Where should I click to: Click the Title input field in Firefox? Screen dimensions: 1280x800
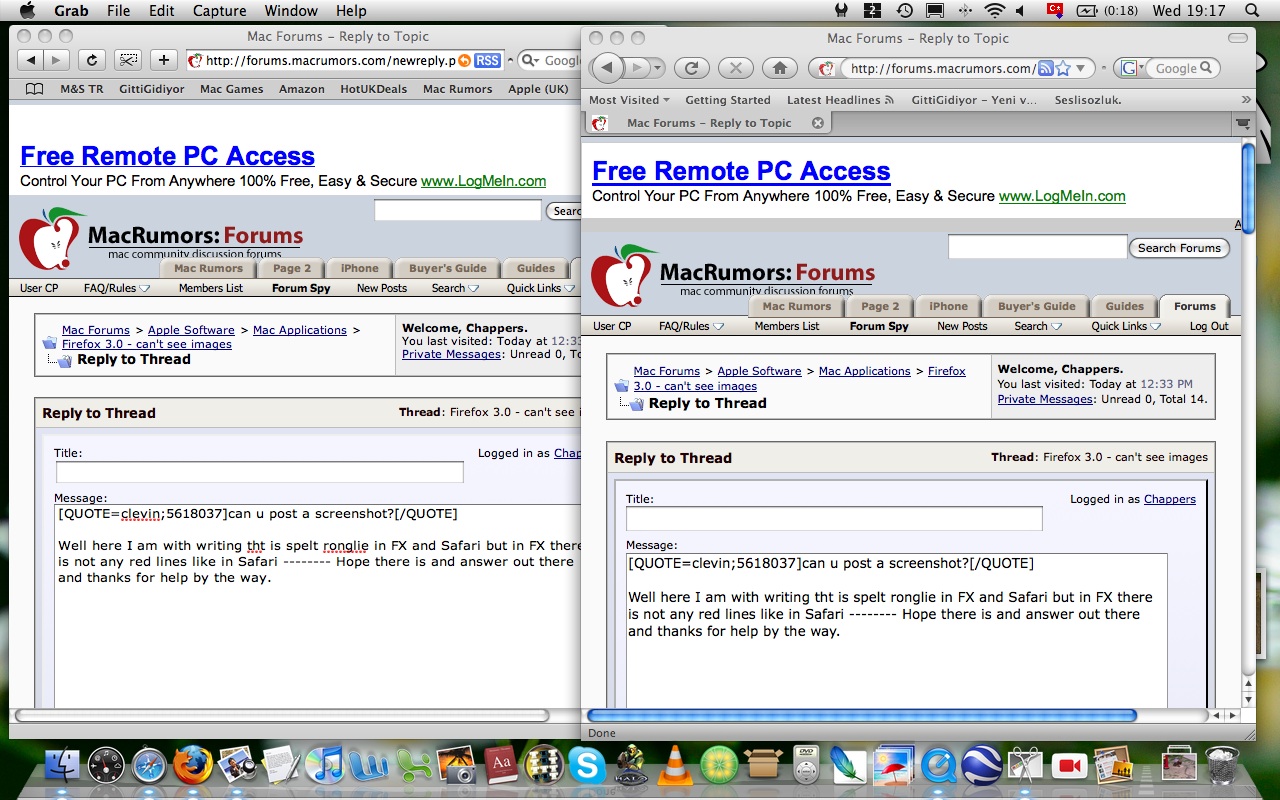click(x=834, y=518)
